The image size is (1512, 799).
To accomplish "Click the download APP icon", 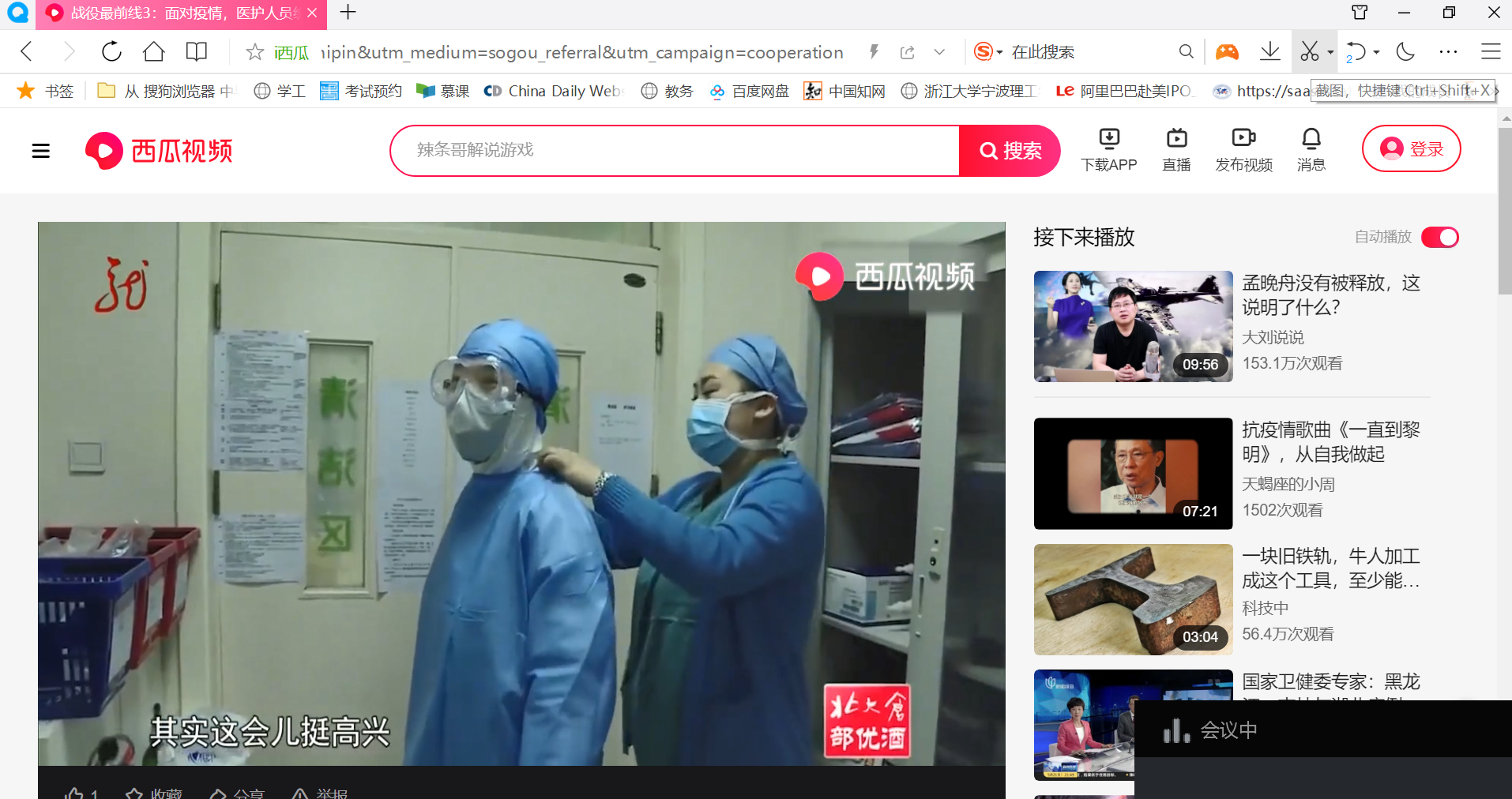I will pyautogui.click(x=1108, y=140).
